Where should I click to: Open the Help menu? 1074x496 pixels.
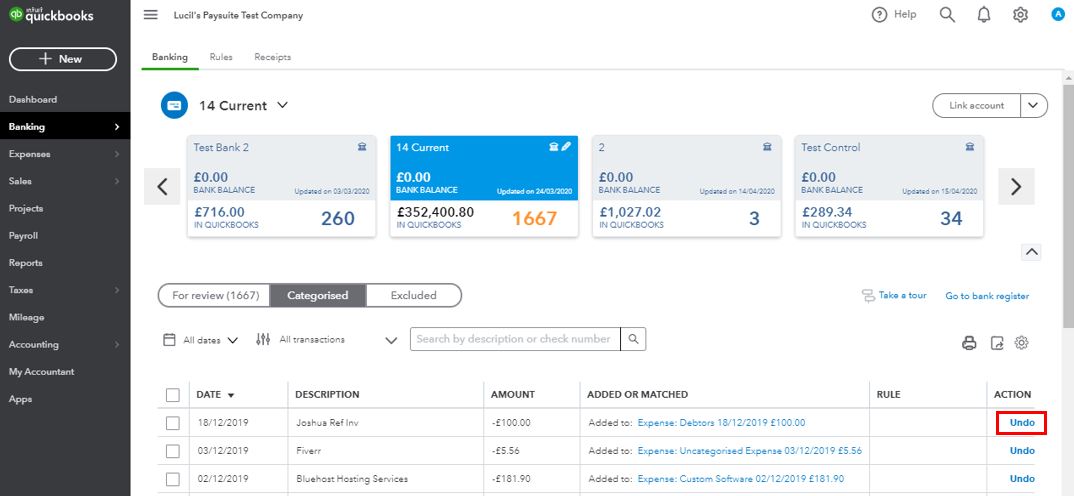[894, 14]
